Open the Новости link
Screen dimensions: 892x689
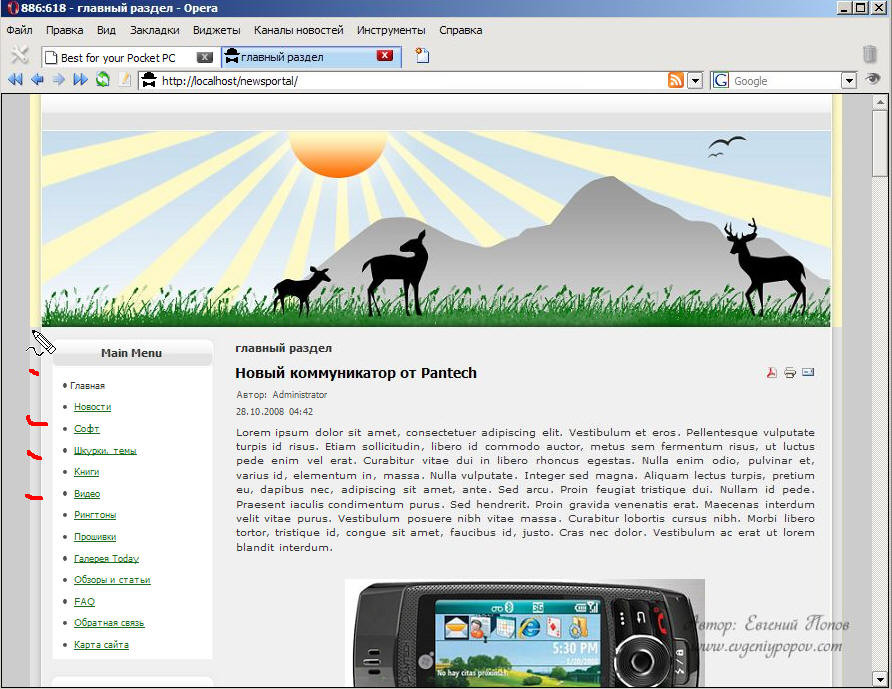coord(92,407)
